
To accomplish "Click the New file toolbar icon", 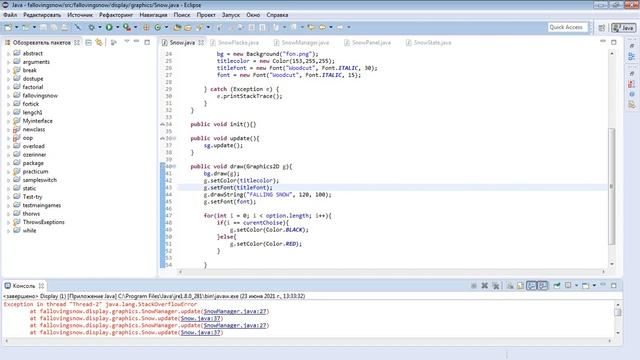I will tap(8, 27).
